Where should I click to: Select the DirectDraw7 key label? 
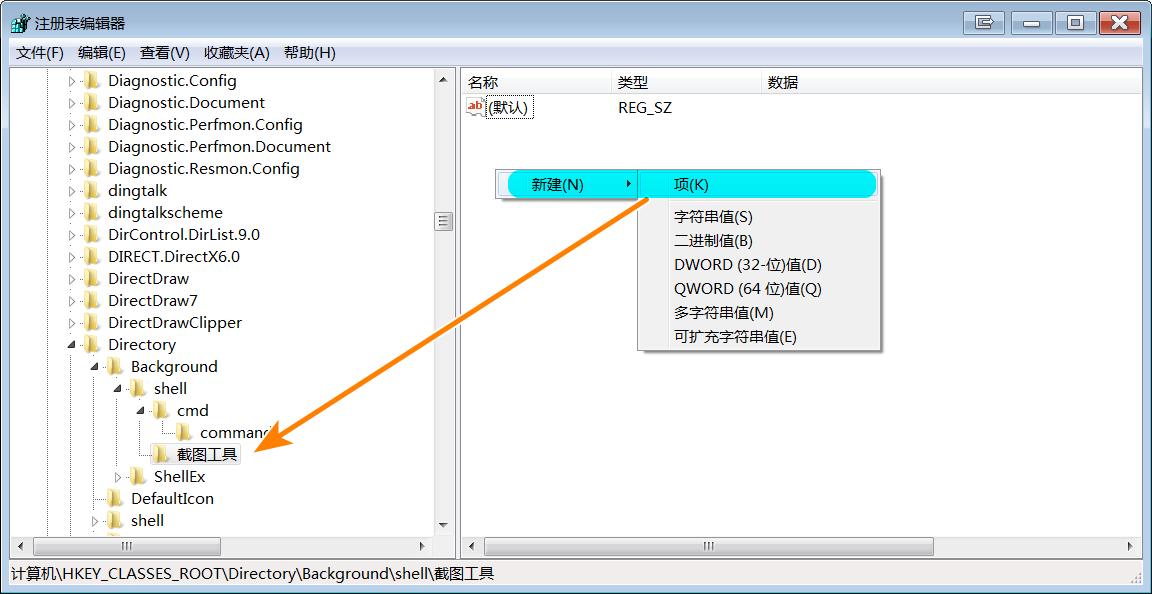(153, 301)
